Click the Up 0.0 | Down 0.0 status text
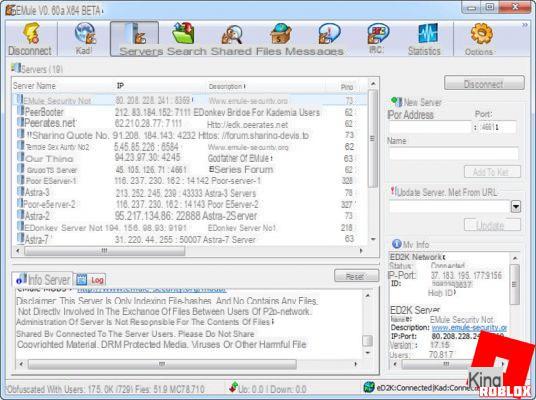The width and height of the screenshot is (536, 400). (x=272, y=389)
